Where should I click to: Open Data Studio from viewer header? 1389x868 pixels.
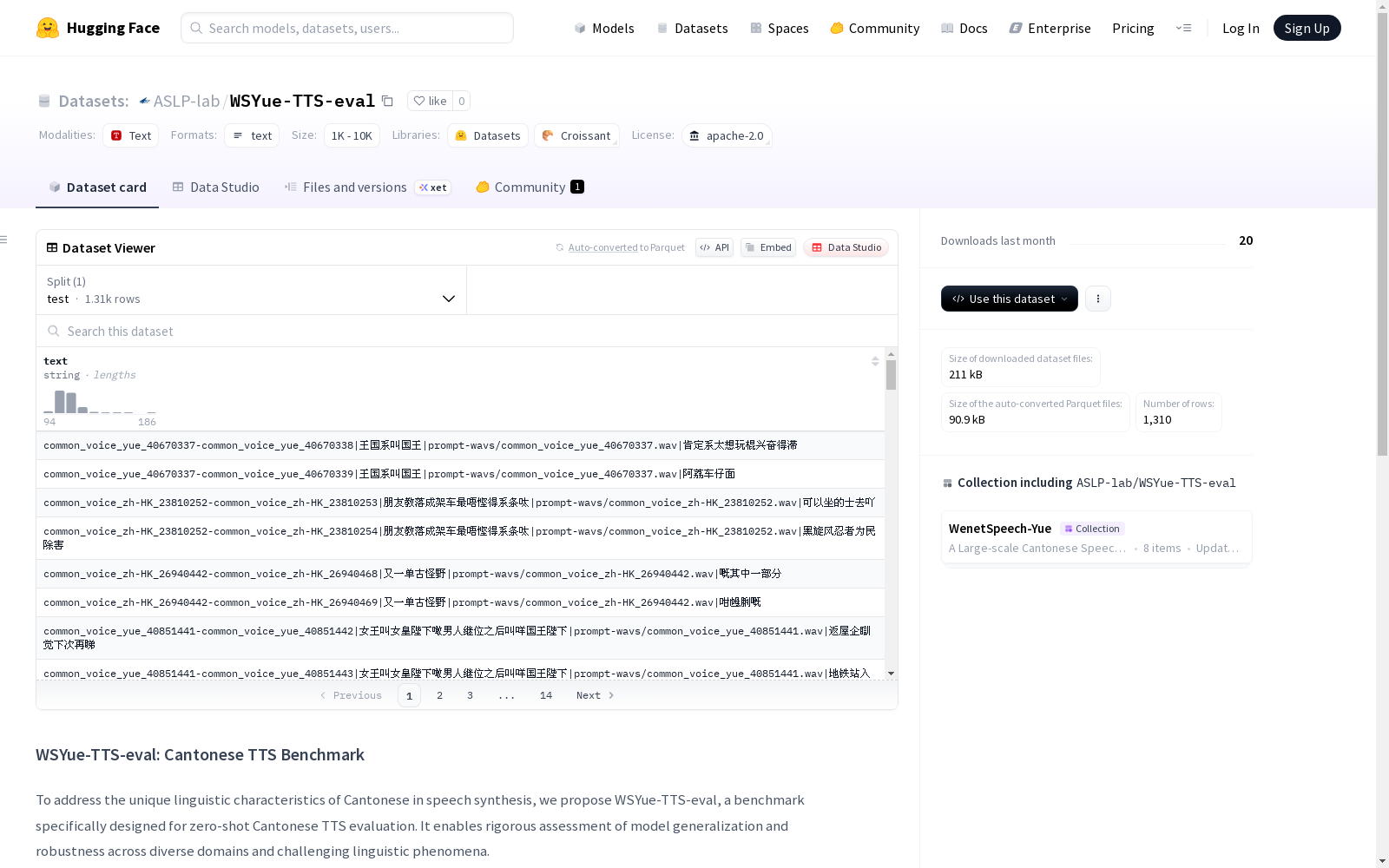tap(846, 247)
